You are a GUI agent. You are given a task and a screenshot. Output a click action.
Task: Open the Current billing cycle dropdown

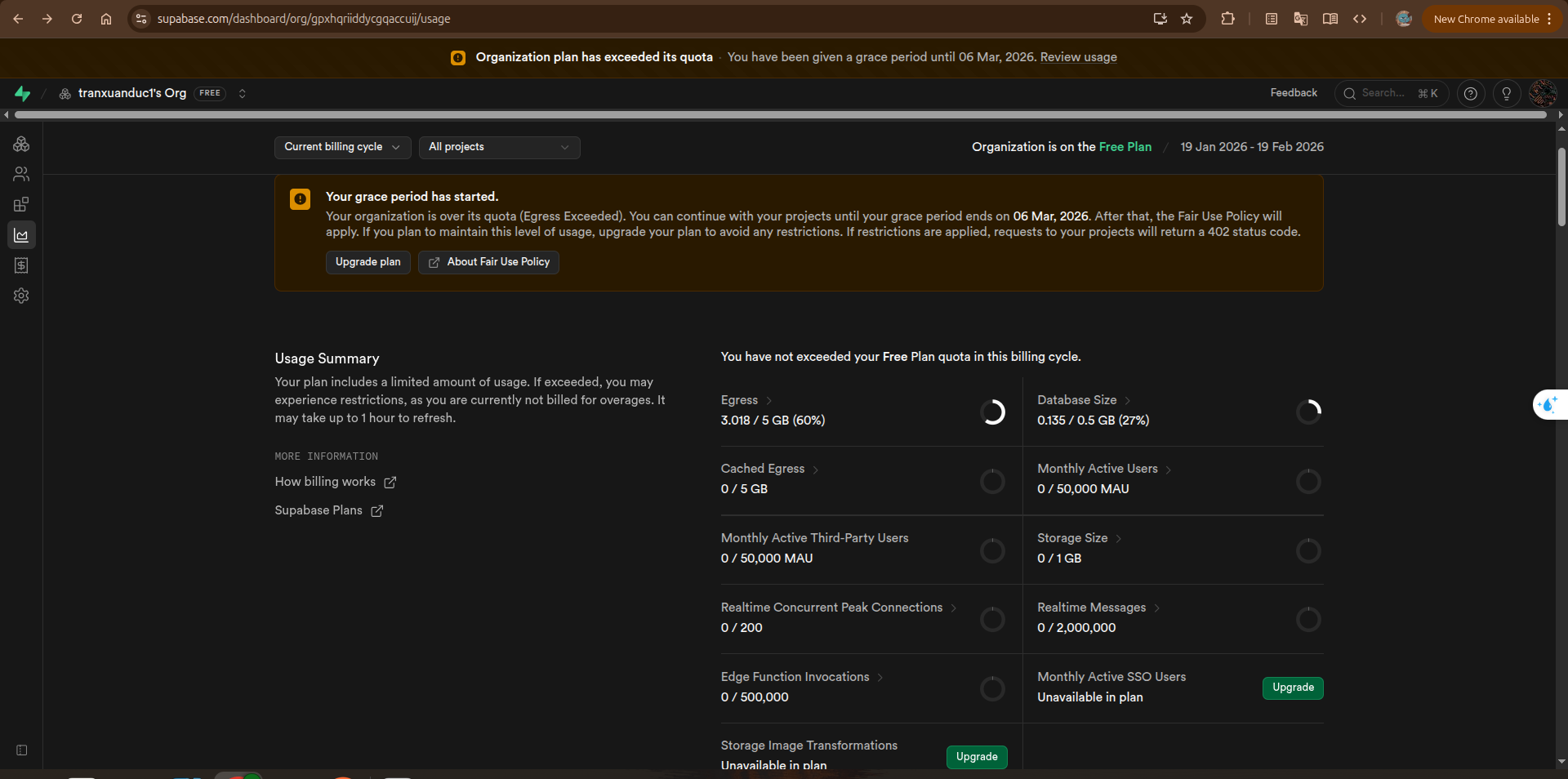tap(341, 147)
